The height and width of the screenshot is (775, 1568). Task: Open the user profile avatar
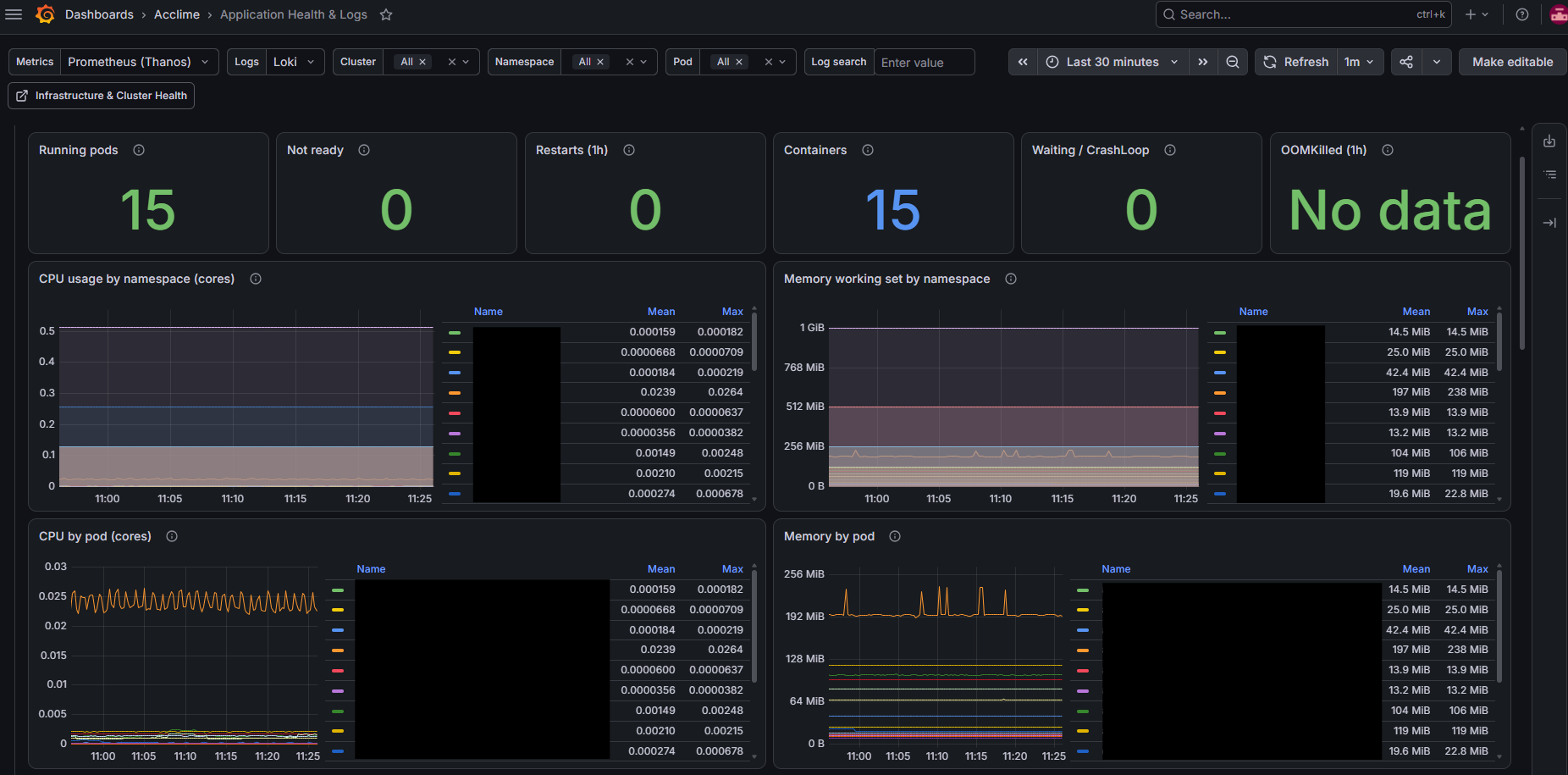tap(1558, 14)
